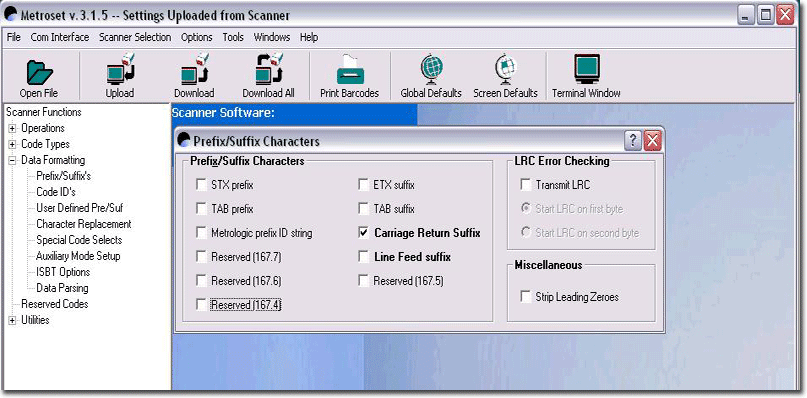Click the Upload scanner icon
Image resolution: width=807 pixels, height=398 pixels.
[120, 69]
